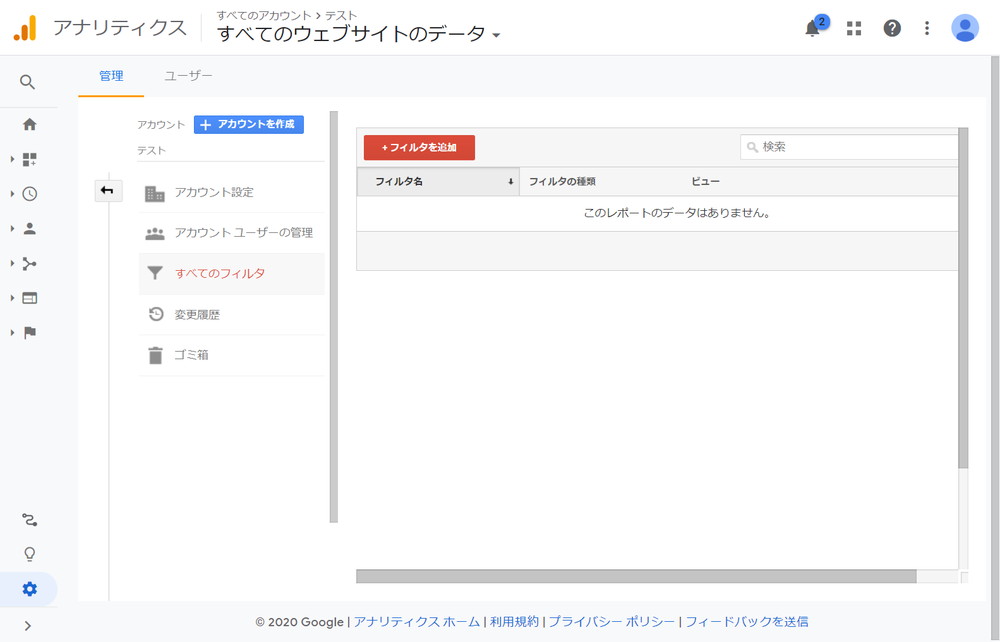Open 変更履歴 menu item
Image resolution: width=1000 pixels, height=642 pixels.
click(x=232, y=314)
